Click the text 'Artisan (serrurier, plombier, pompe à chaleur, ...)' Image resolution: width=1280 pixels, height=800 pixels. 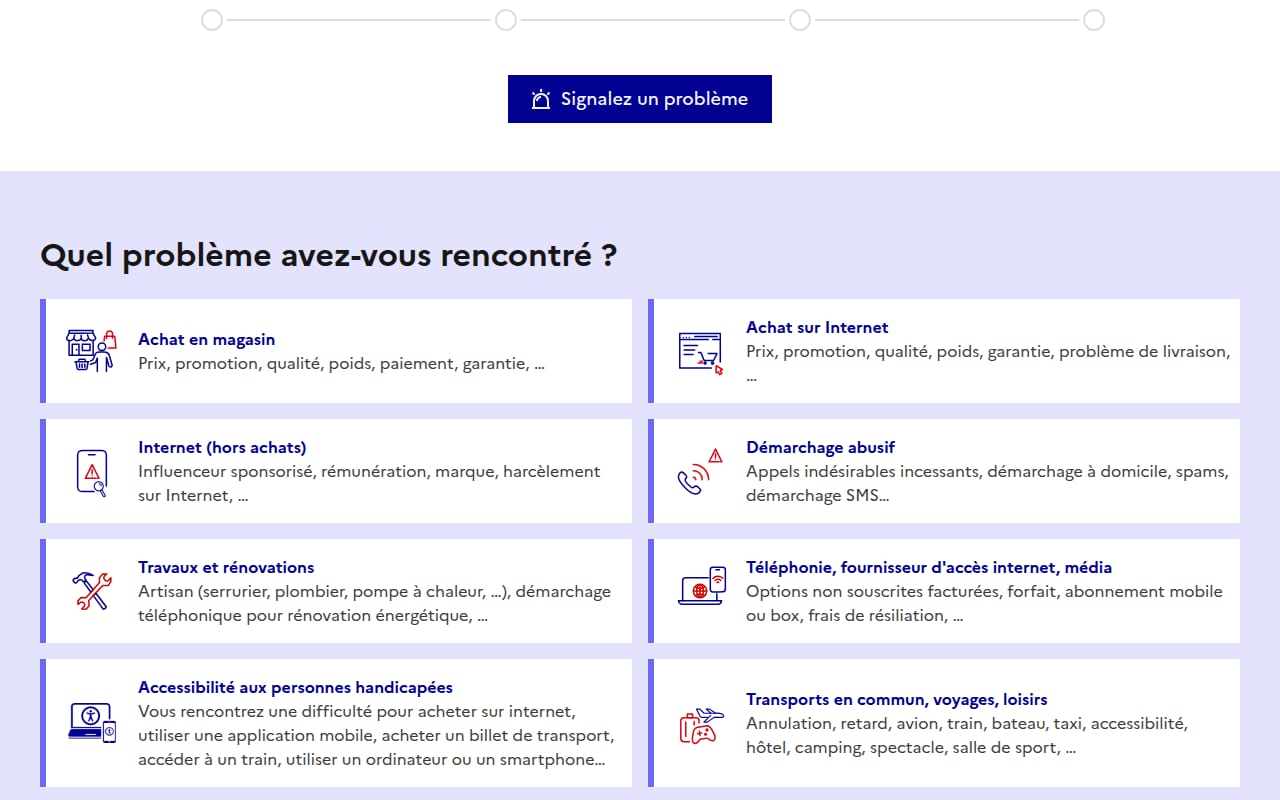pyautogui.click(x=324, y=591)
